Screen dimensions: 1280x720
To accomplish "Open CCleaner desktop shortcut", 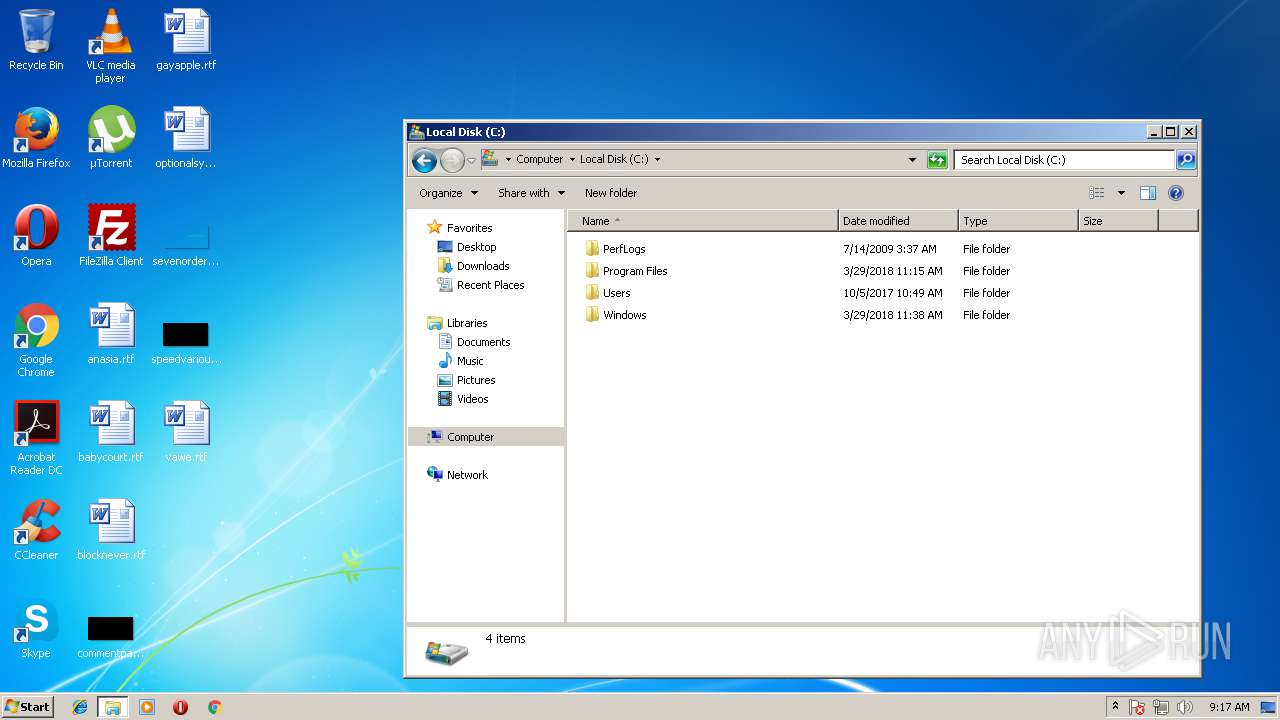I will click(x=36, y=530).
